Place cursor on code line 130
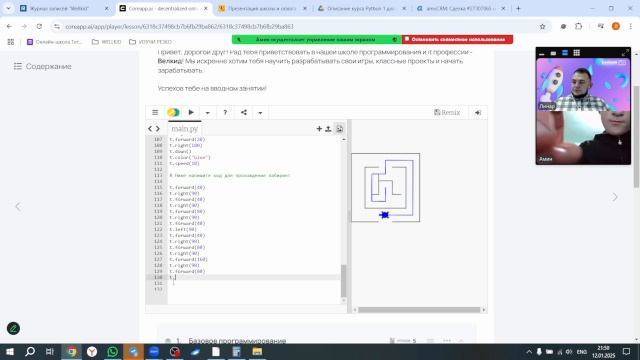 pos(253,277)
